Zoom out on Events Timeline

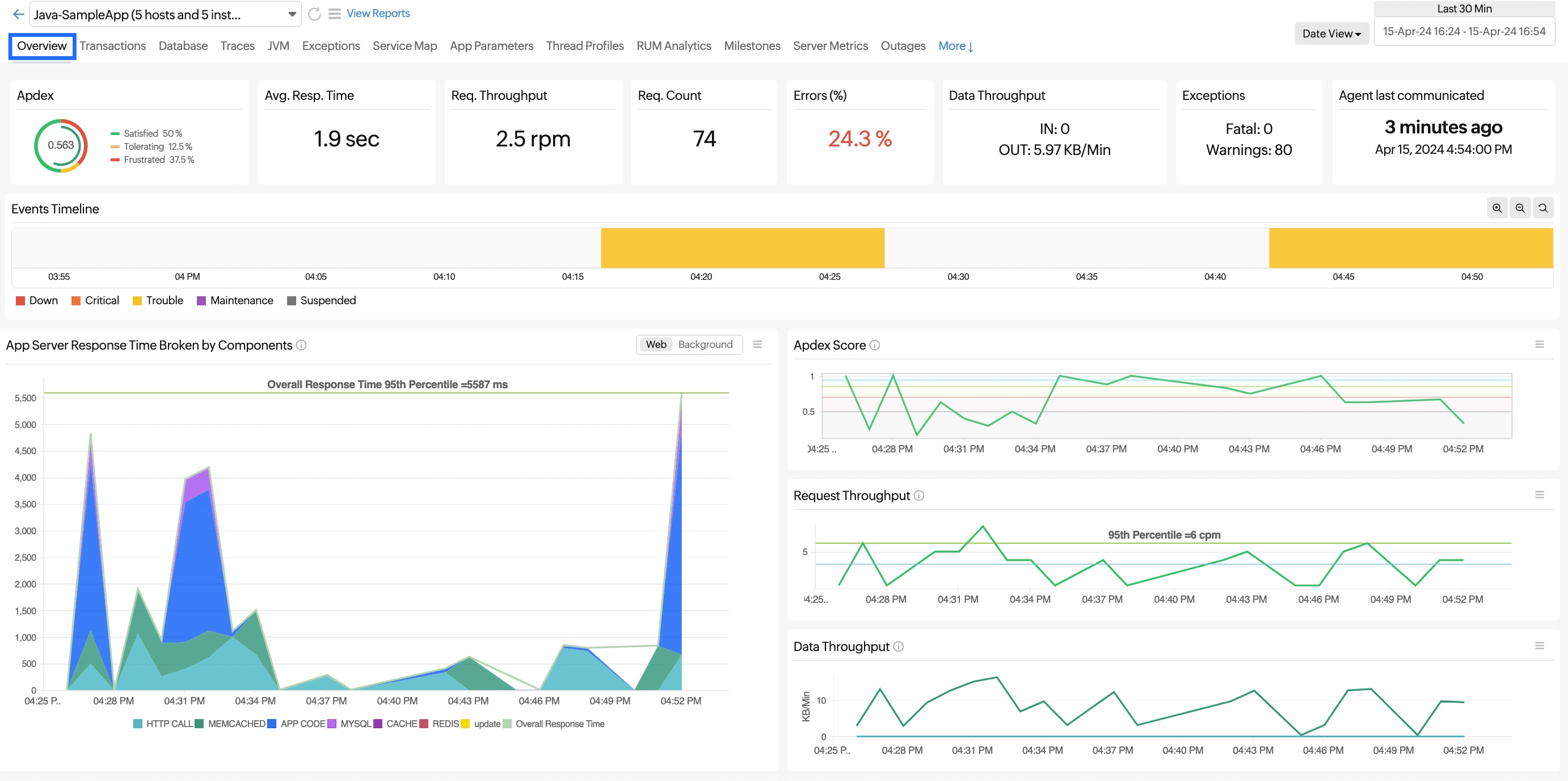(x=1520, y=208)
